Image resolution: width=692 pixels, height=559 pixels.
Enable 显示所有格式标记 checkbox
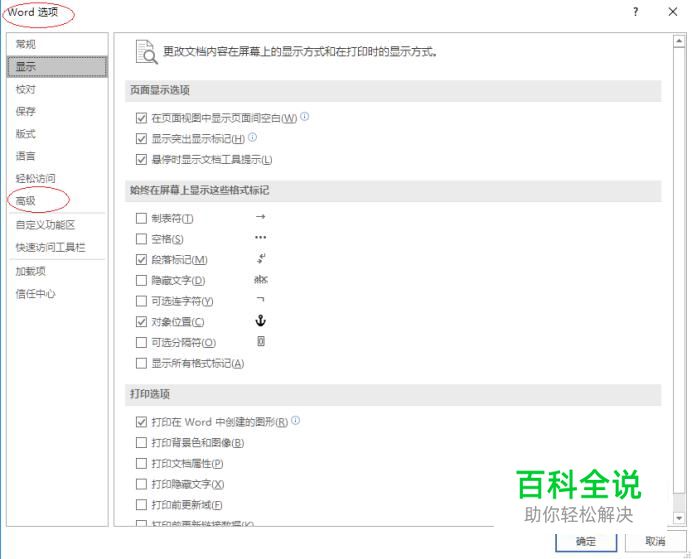click(141, 363)
